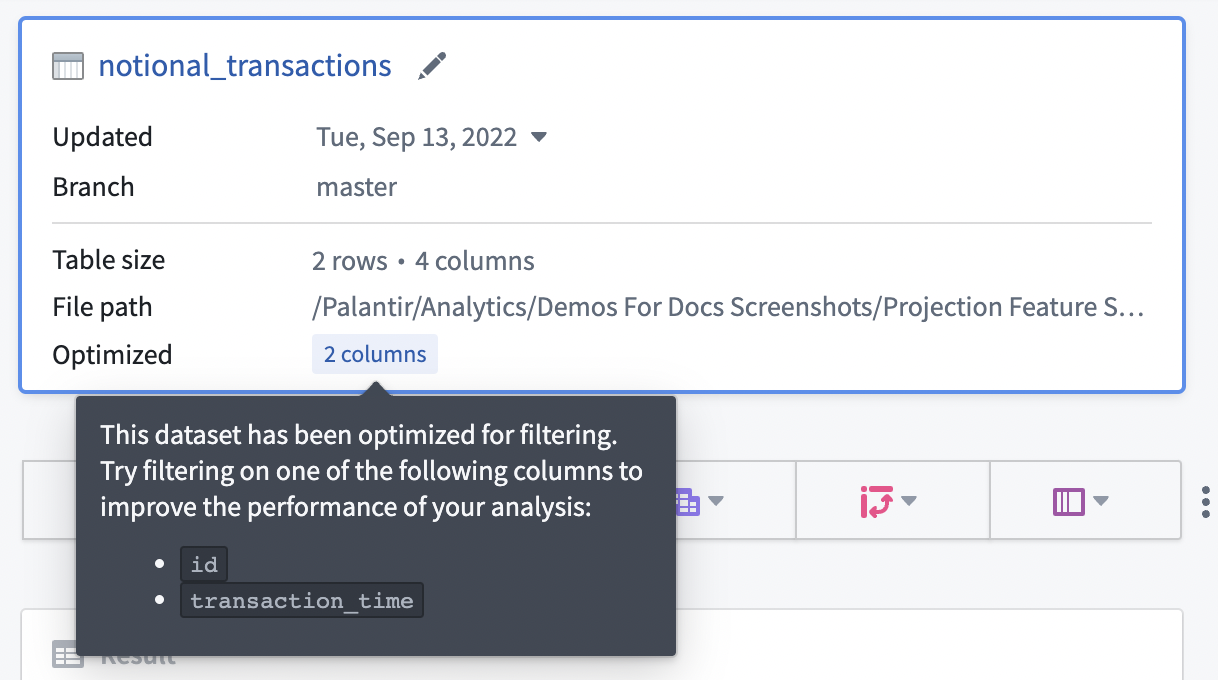Open the notional_transactions dataset link
The image size is (1218, 680).
tap(245, 66)
